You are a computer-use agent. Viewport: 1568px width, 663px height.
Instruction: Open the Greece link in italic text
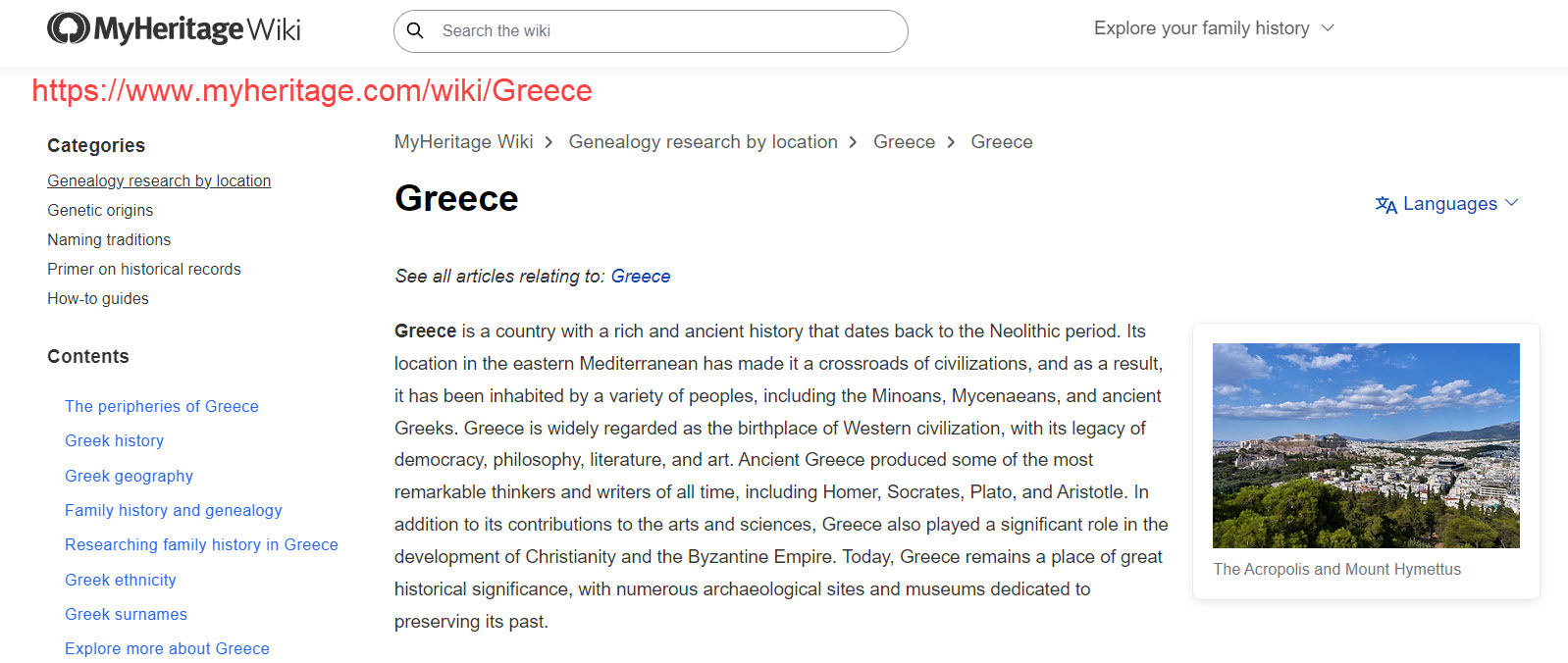641,276
